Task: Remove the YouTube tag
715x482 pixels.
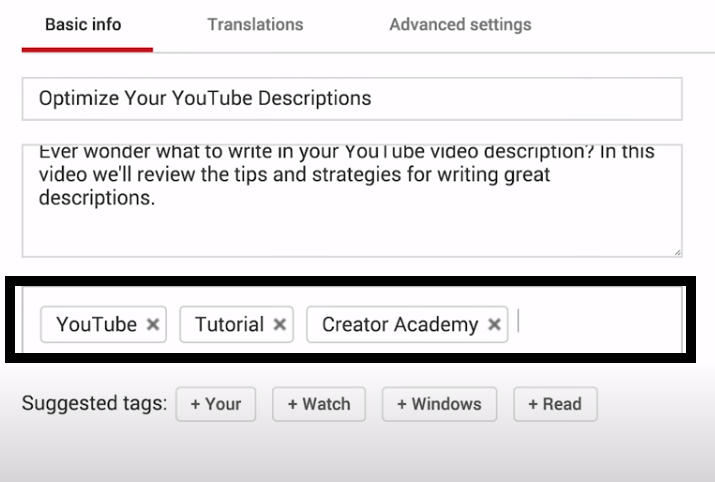Action: point(153,325)
